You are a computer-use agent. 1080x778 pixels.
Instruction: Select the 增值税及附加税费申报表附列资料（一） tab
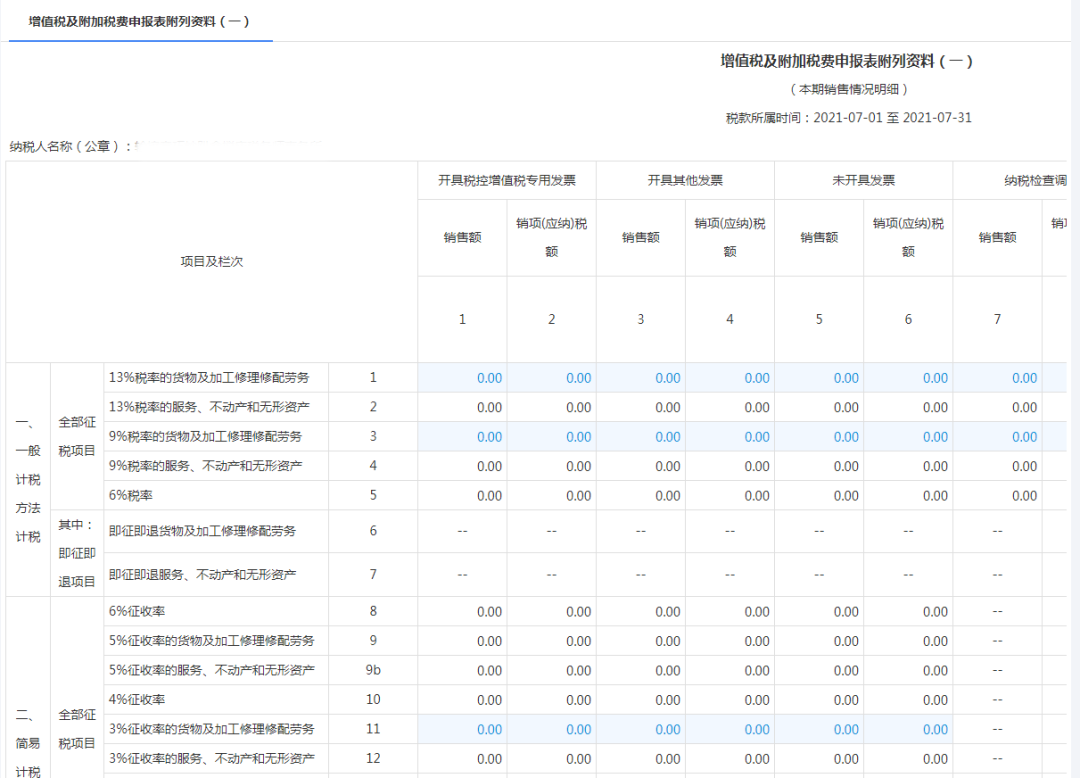(140, 21)
